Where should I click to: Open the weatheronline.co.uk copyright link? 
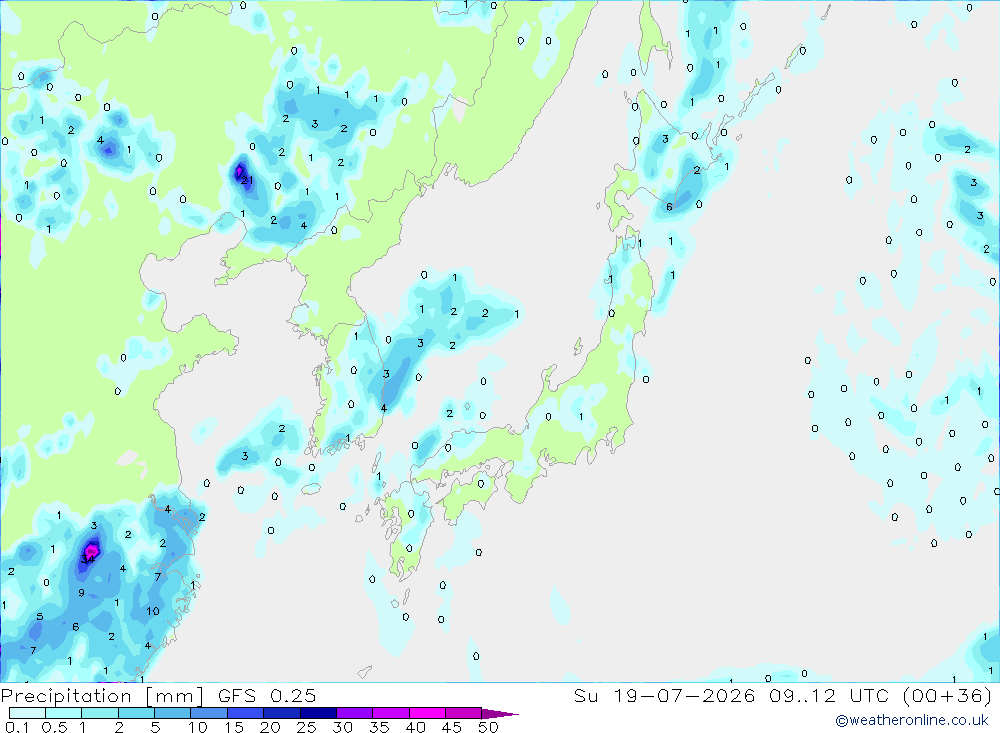click(x=912, y=720)
